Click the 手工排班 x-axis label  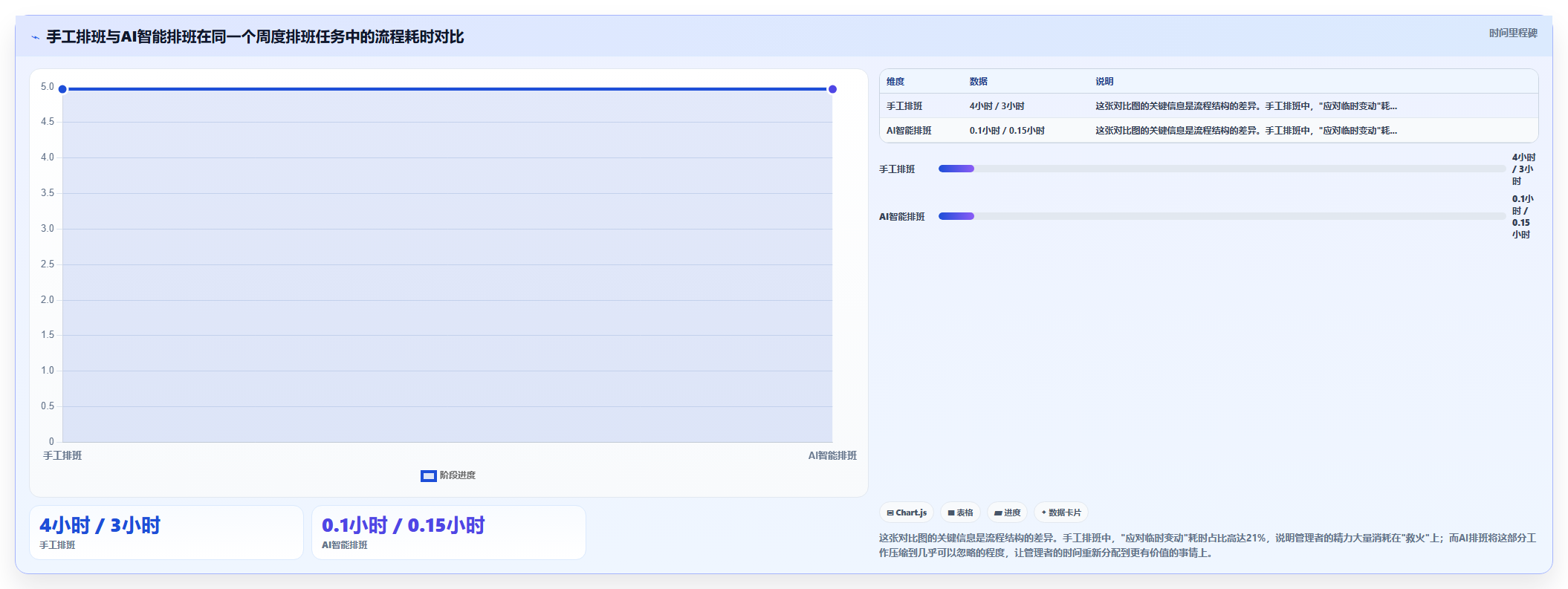(x=62, y=455)
